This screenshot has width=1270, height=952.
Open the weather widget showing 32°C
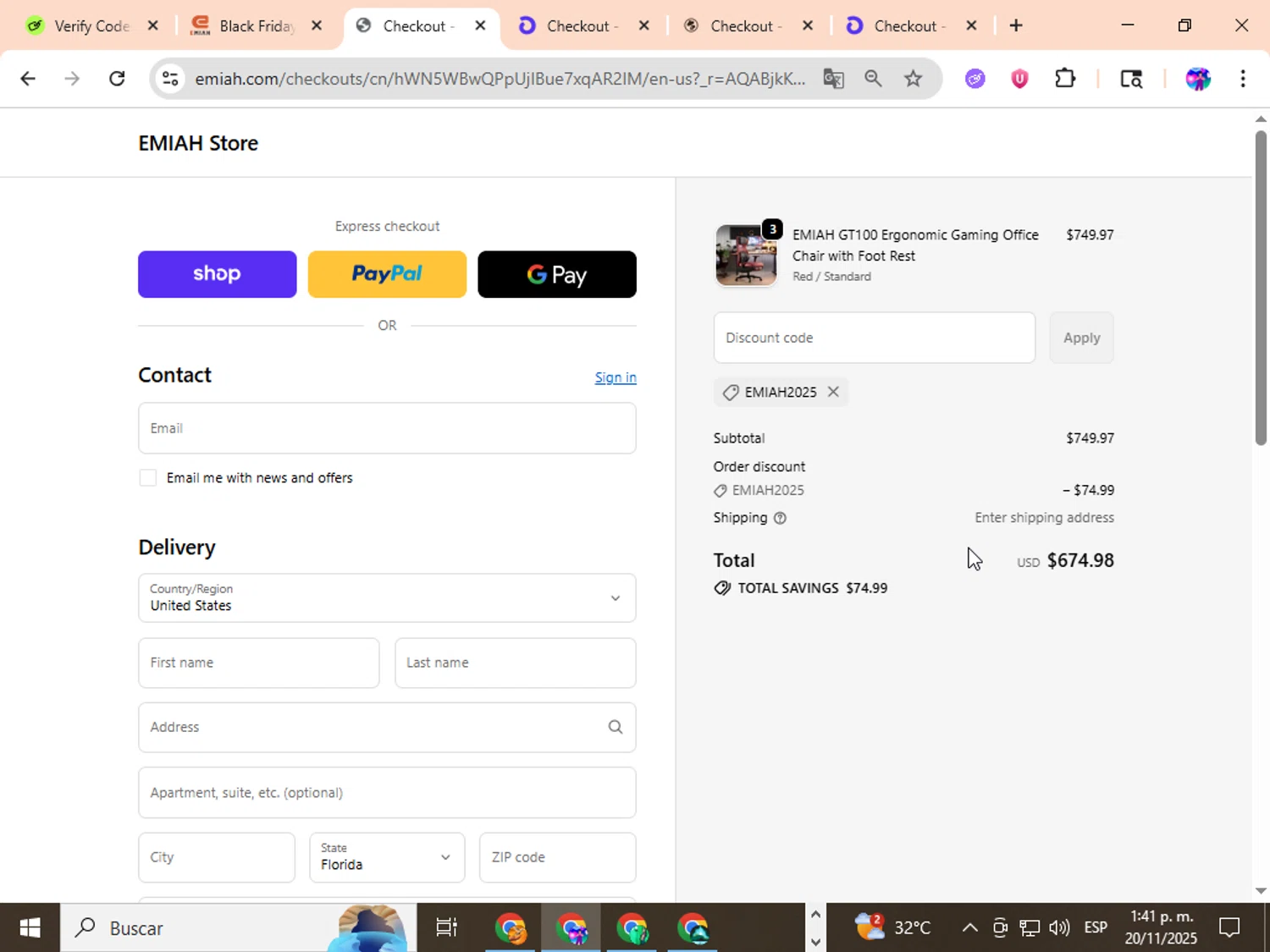coord(893,928)
